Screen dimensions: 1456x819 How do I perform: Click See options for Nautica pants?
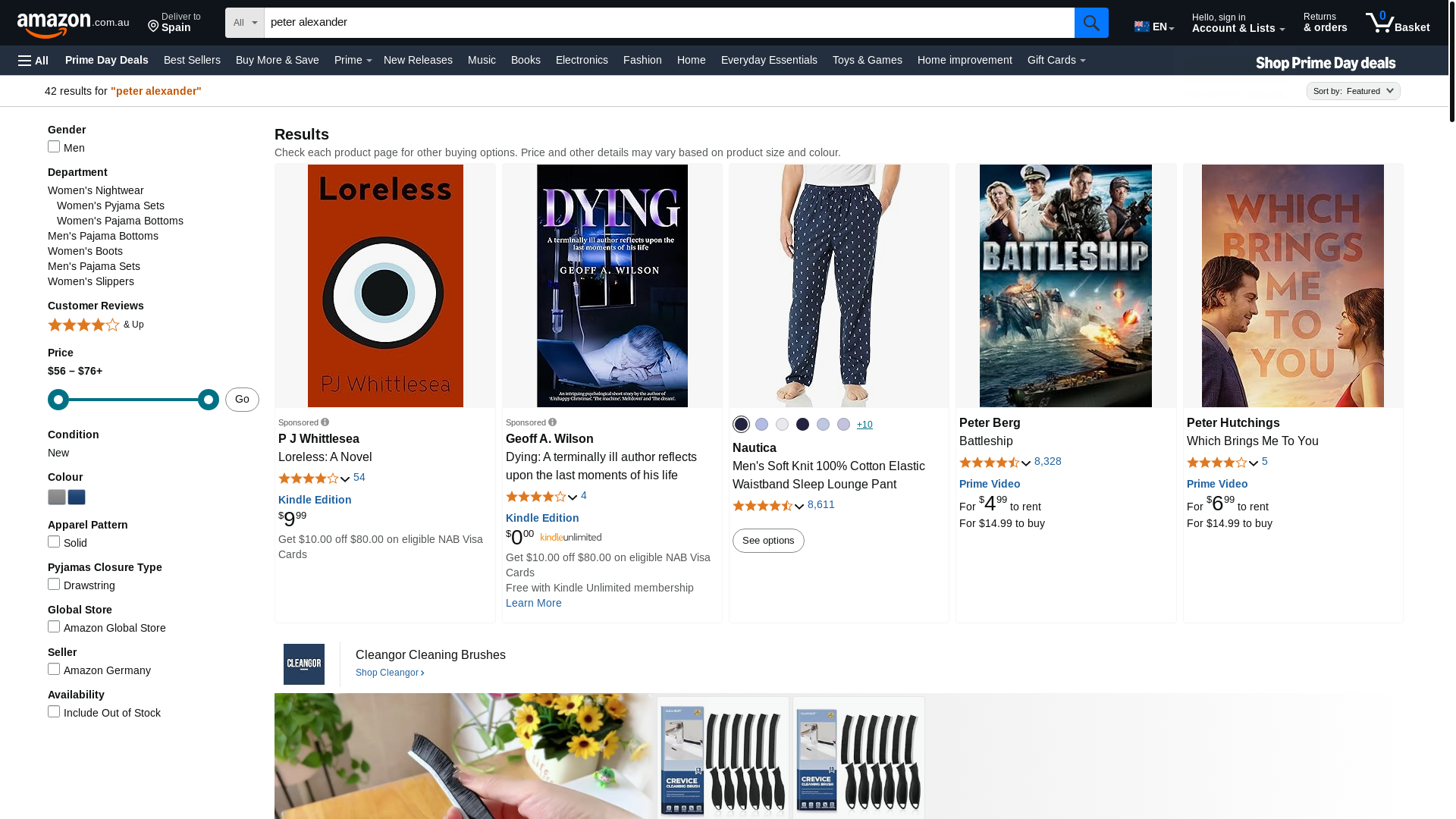coord(768,541)
